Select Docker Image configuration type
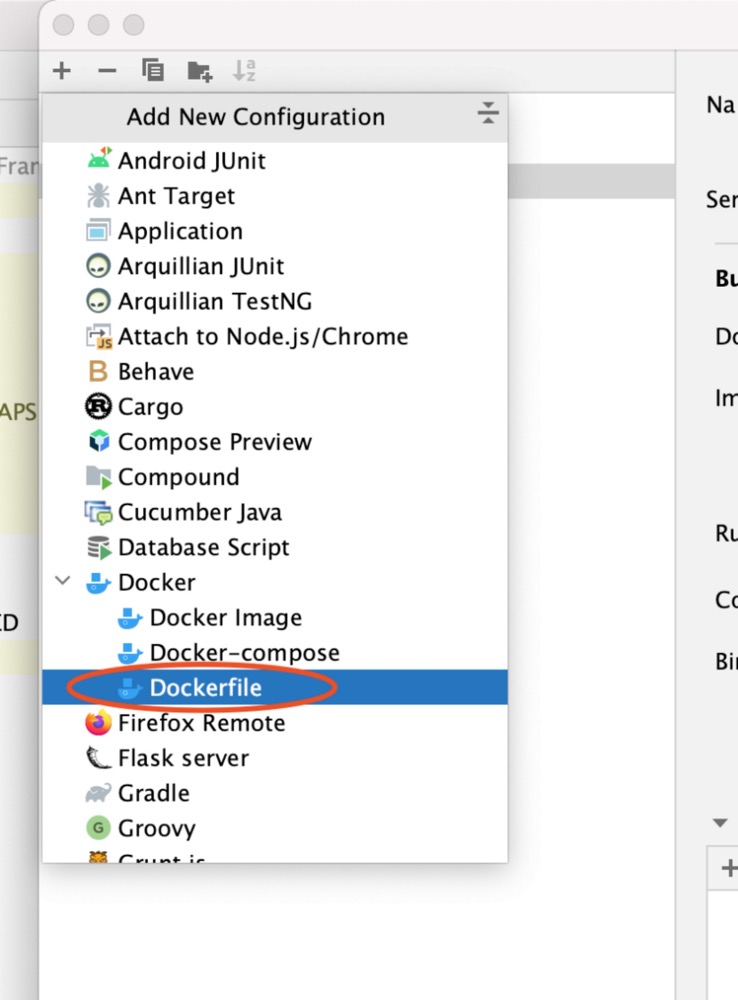738x1000 pixels. (225, 618)
